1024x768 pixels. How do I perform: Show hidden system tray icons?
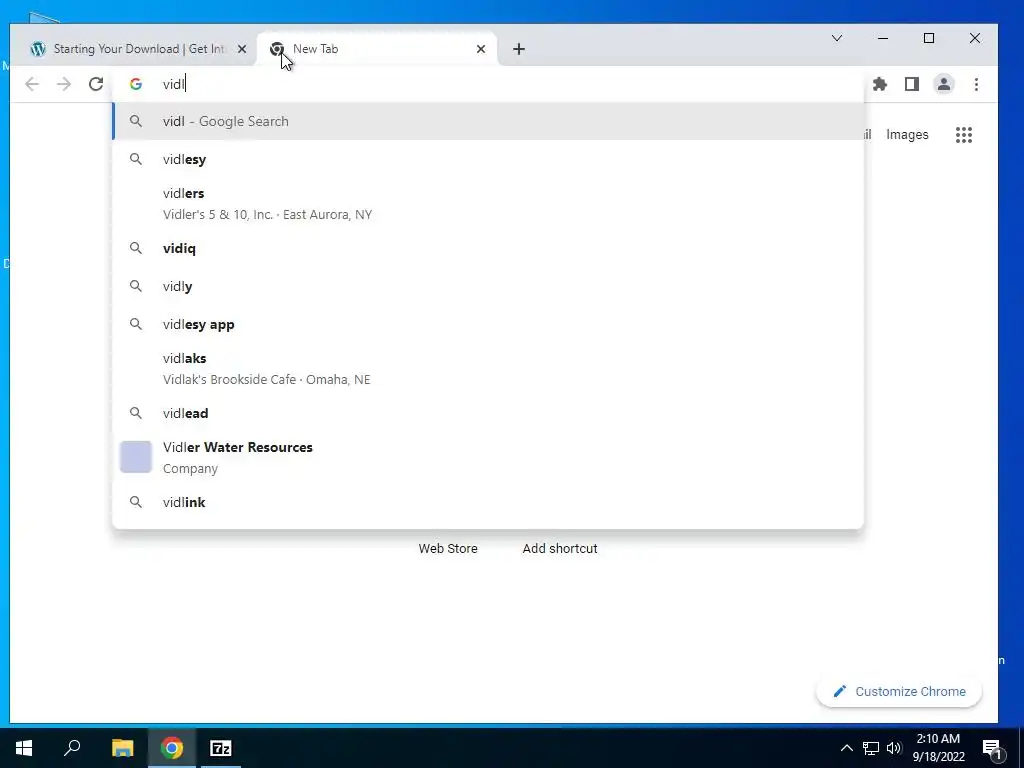click(846, 748)
